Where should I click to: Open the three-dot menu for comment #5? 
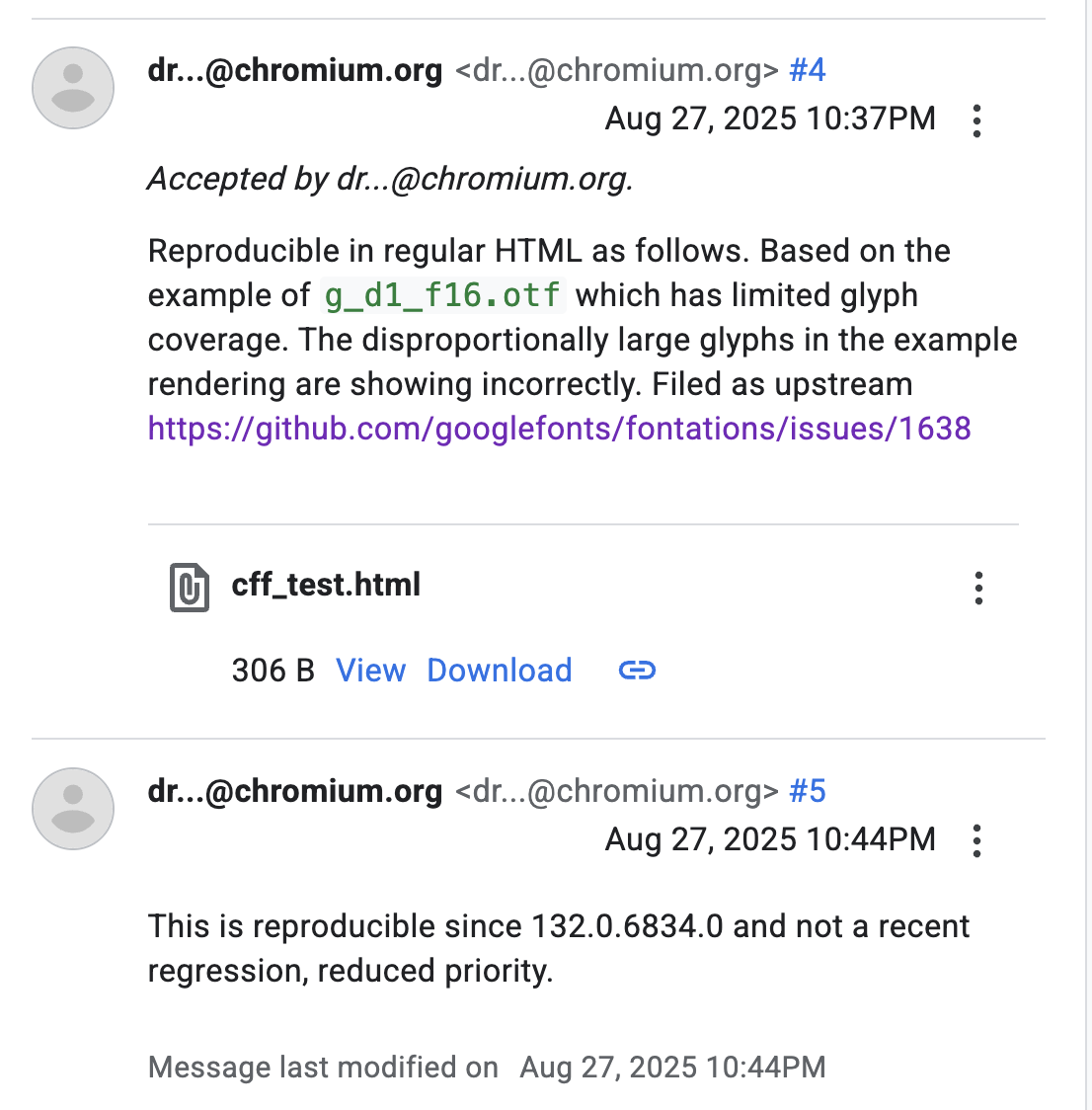pos(976,841)
